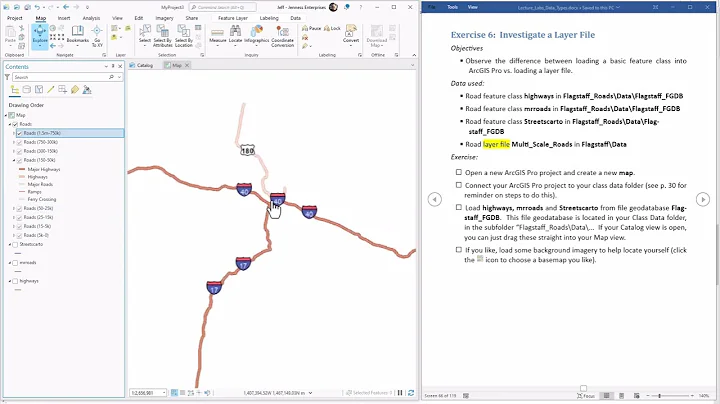Image resolution: width=720 pixels, height=404 pixels.
Task: Close the Map view tab
Action: click(x=187, y=65)
